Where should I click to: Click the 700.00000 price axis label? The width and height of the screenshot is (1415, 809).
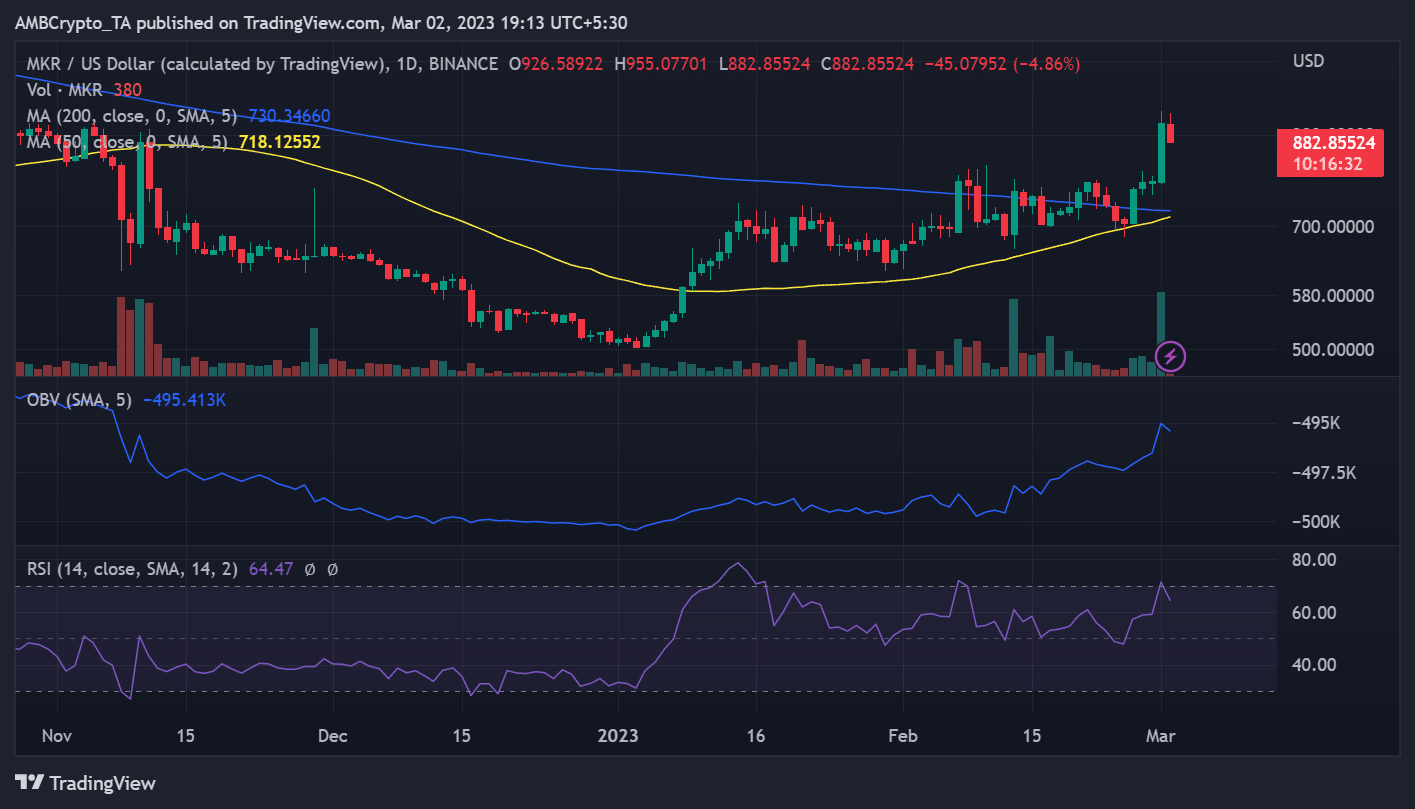(x=1331, y=227)
